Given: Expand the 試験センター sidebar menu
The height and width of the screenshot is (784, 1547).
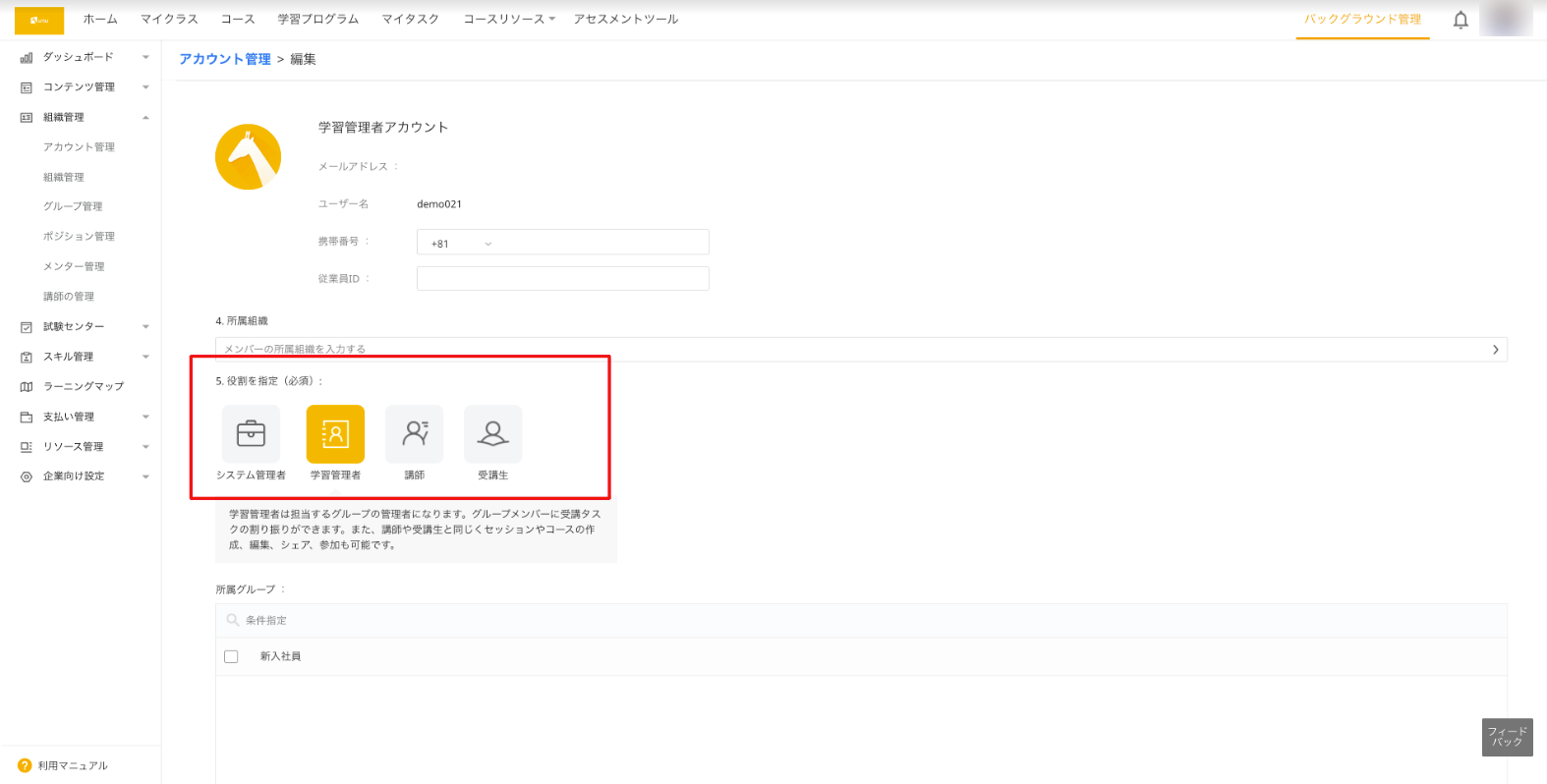Looking at the screenshot, I should pyautogui.click(x=145, y=327).
